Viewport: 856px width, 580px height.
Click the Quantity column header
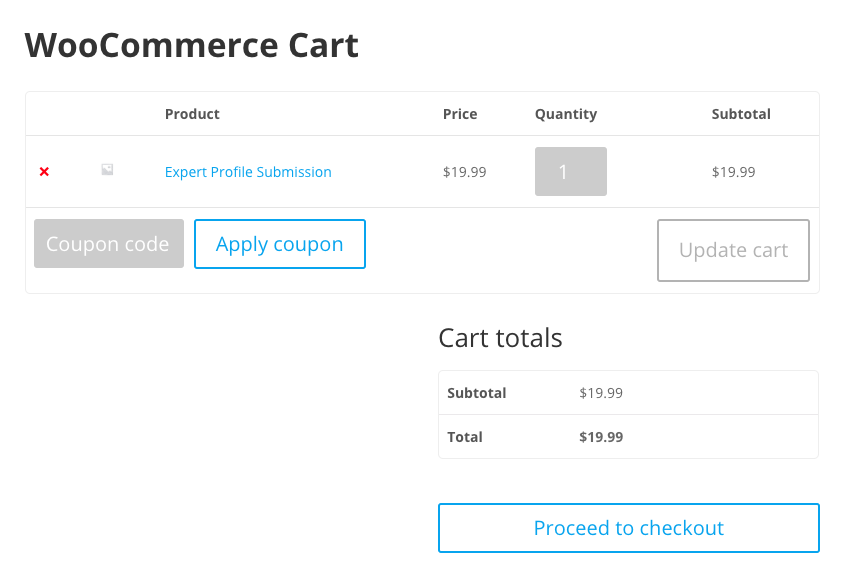[566, 114]
